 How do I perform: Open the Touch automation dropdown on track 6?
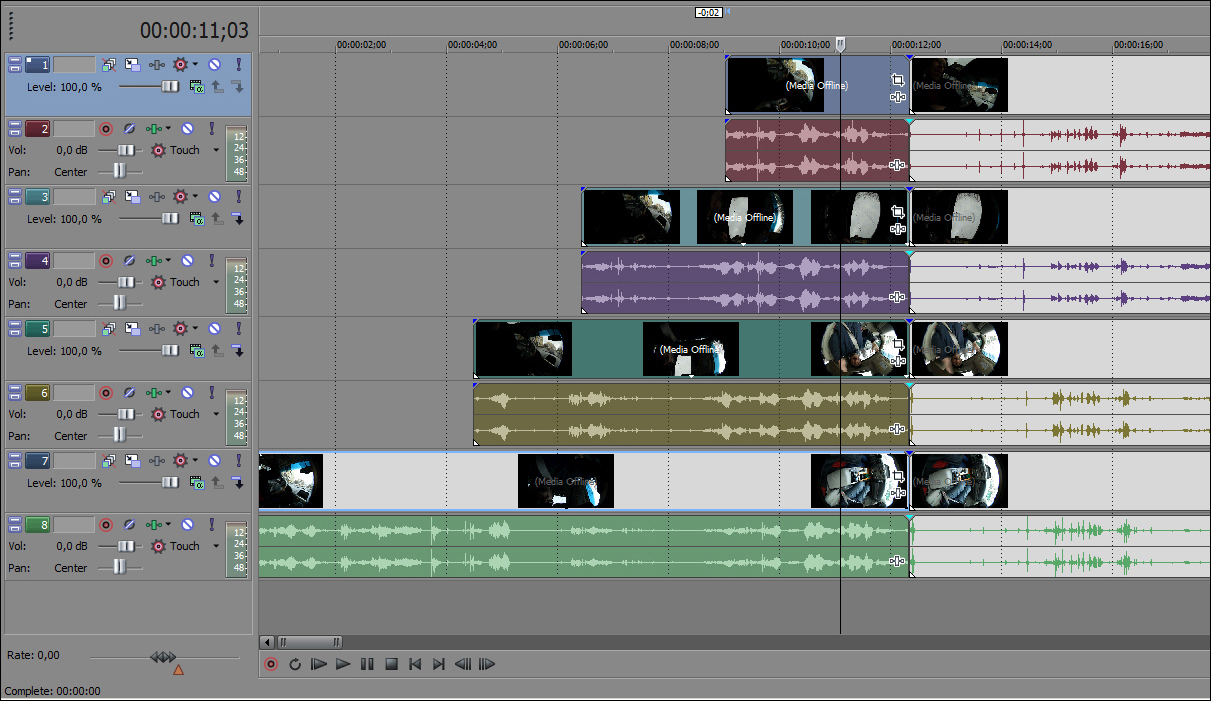pos(216,414)
